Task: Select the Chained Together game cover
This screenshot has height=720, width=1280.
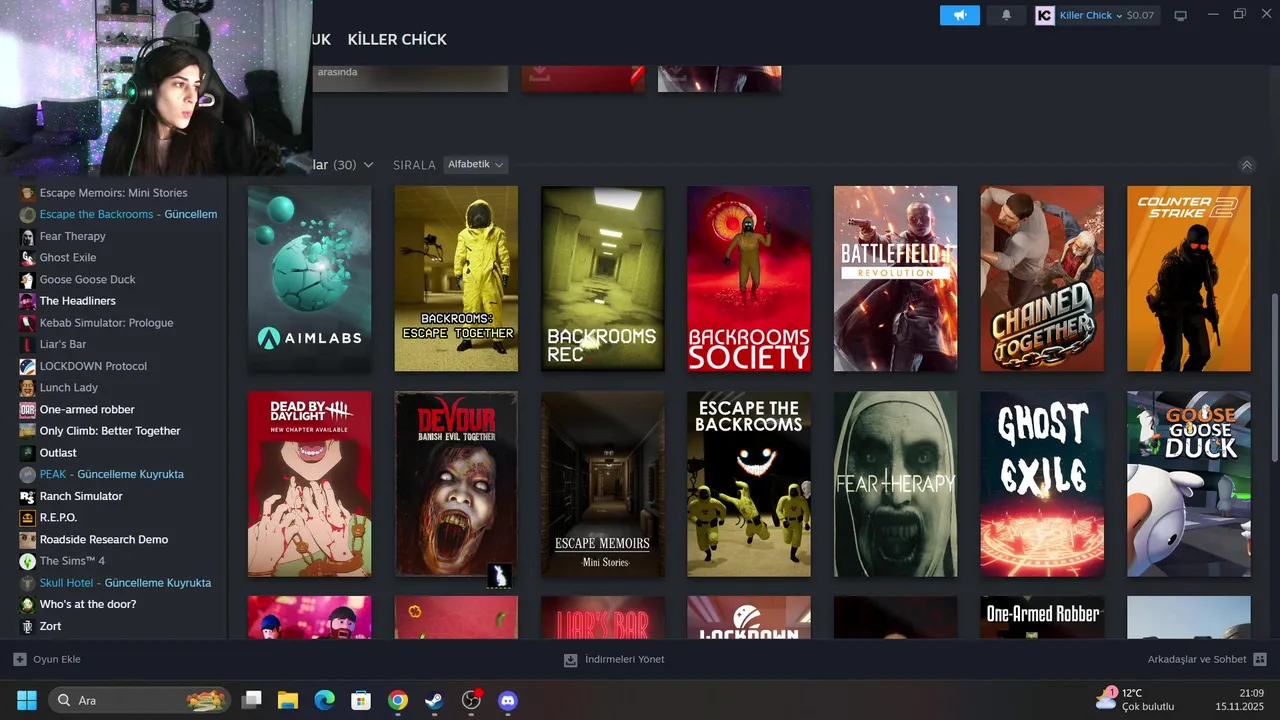Action: [x=1042, y=278]
